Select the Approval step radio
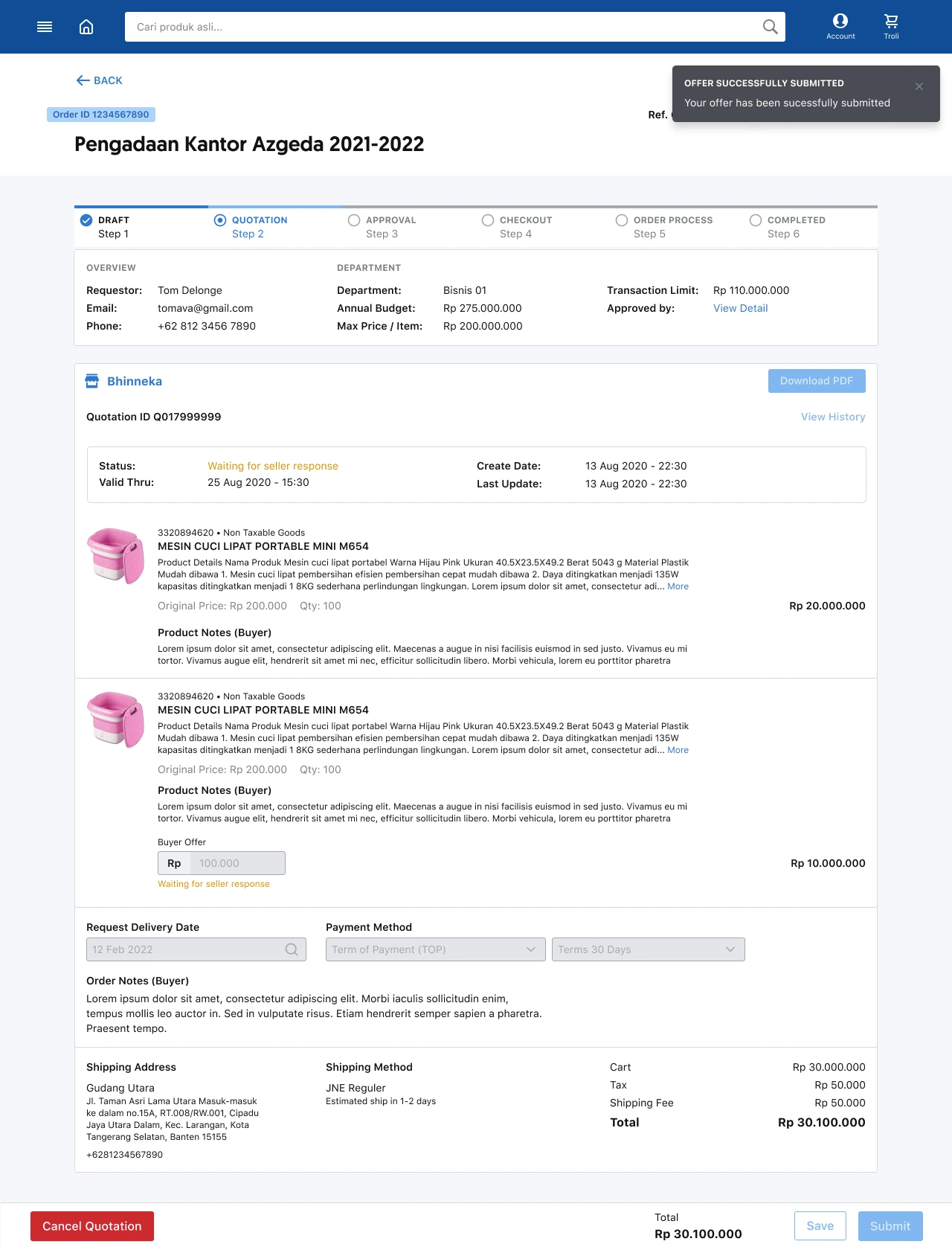The height and width of the screenshot is (1250, 952). coord(354,220)
